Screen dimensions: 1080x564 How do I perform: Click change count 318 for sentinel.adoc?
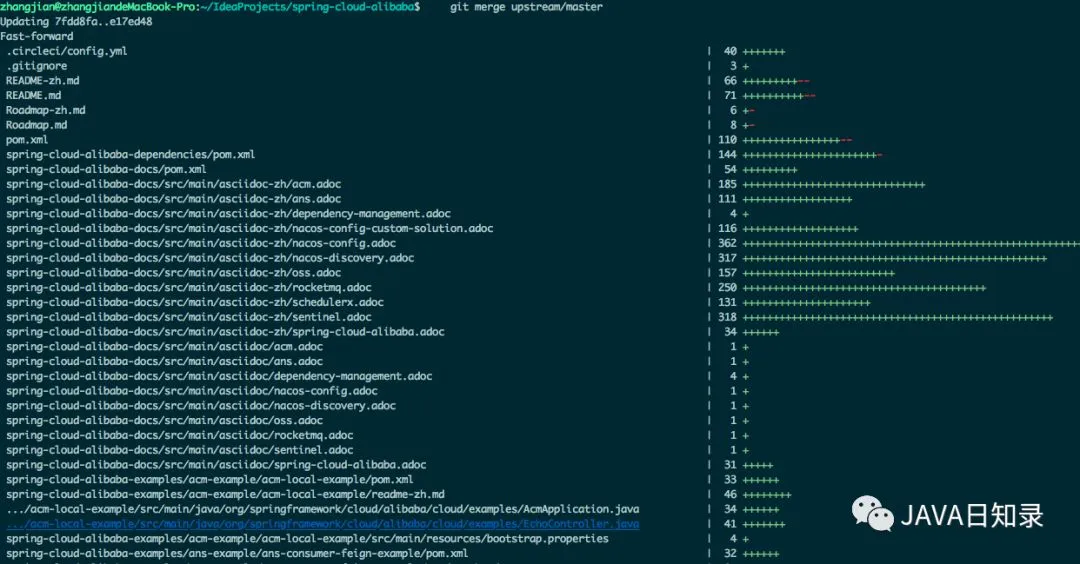727,317
